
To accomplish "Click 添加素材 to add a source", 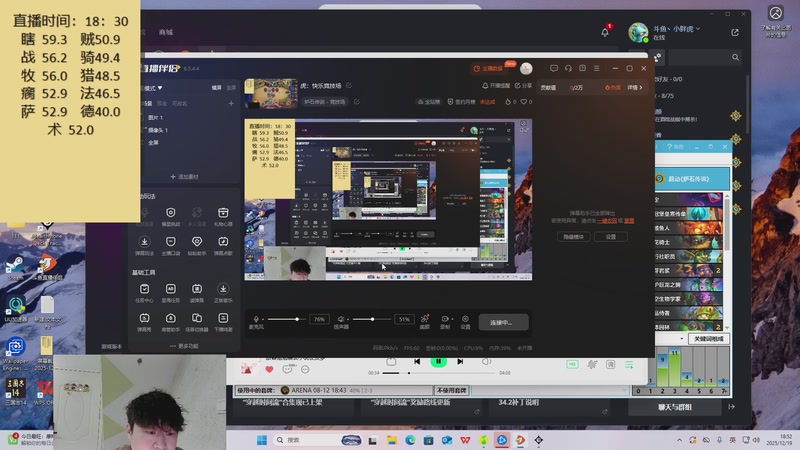I will tap(184, 177).
